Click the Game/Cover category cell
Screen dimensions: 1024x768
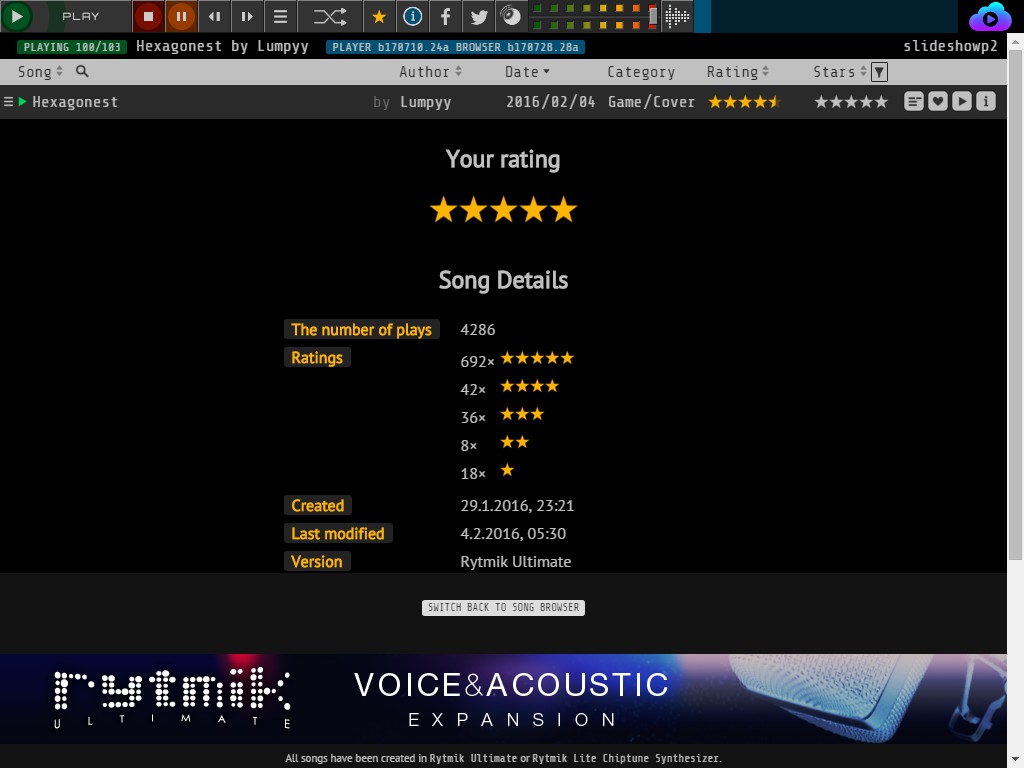pyautogui.click(x=651, y=102)
